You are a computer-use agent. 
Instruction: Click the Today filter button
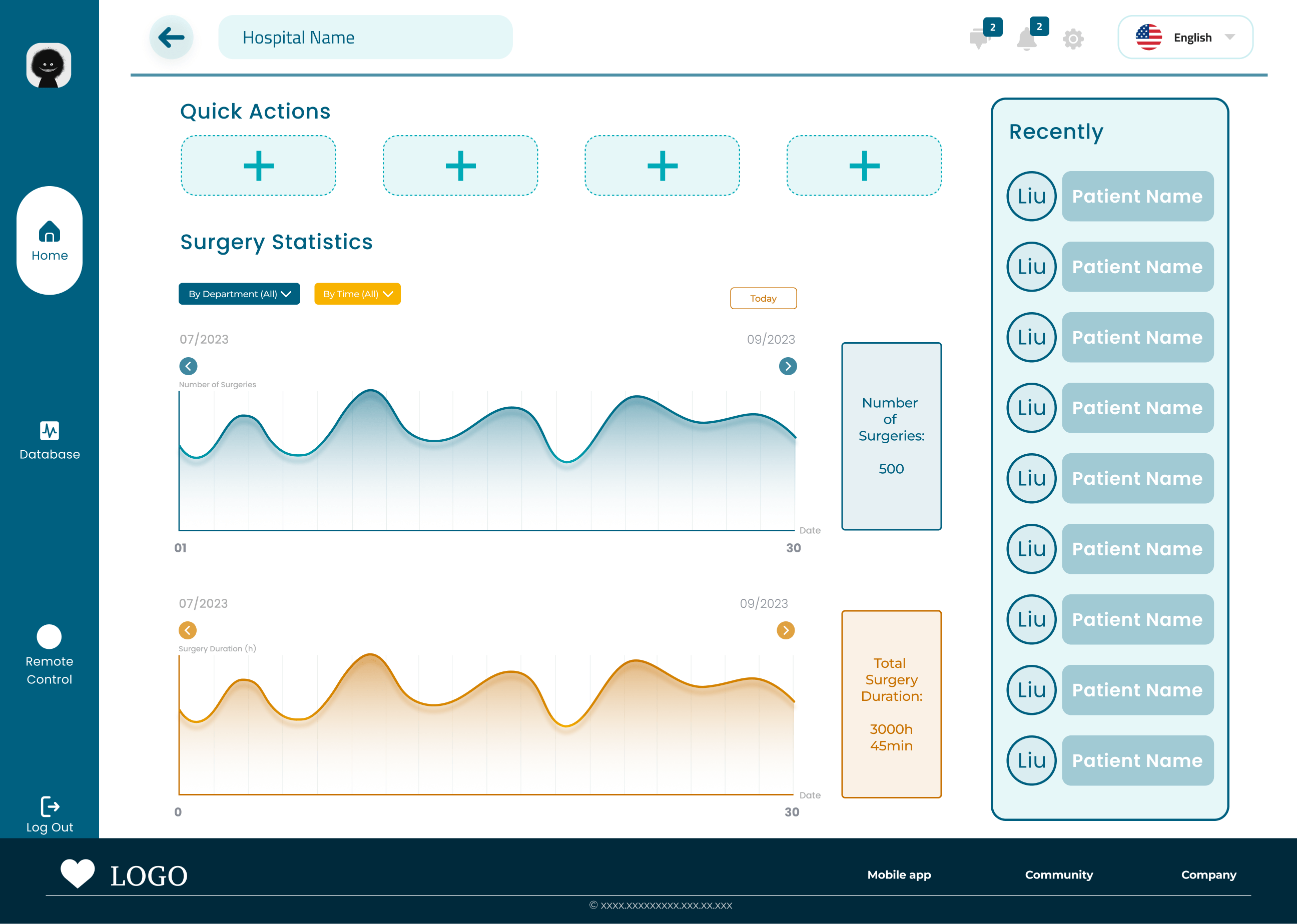pos(763,298)
